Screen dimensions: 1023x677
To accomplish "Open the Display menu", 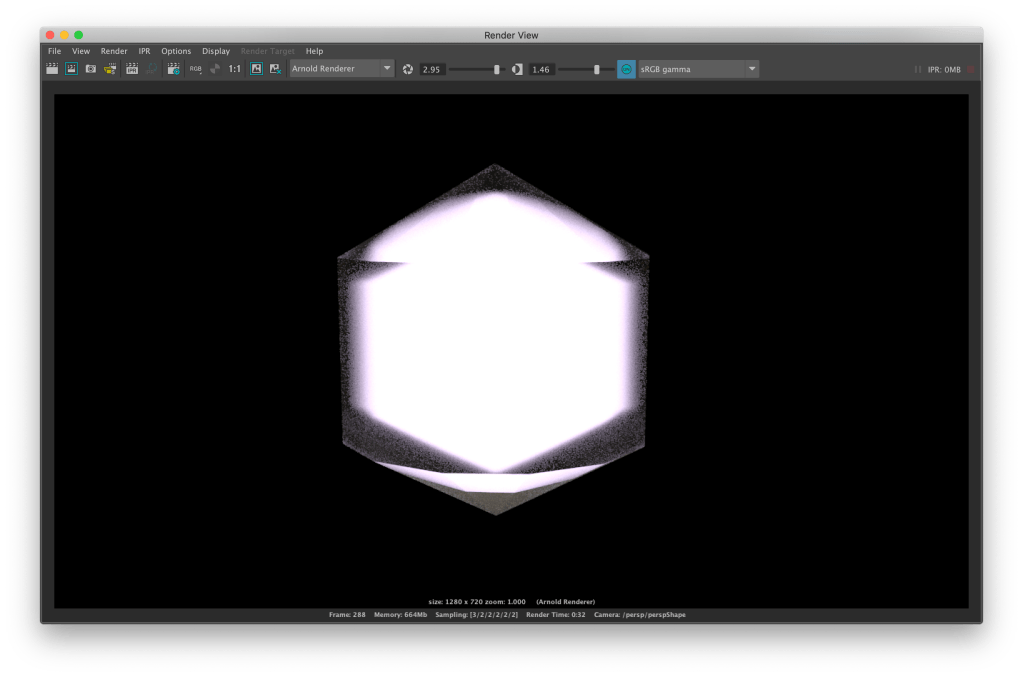I will tap(215, 51).
